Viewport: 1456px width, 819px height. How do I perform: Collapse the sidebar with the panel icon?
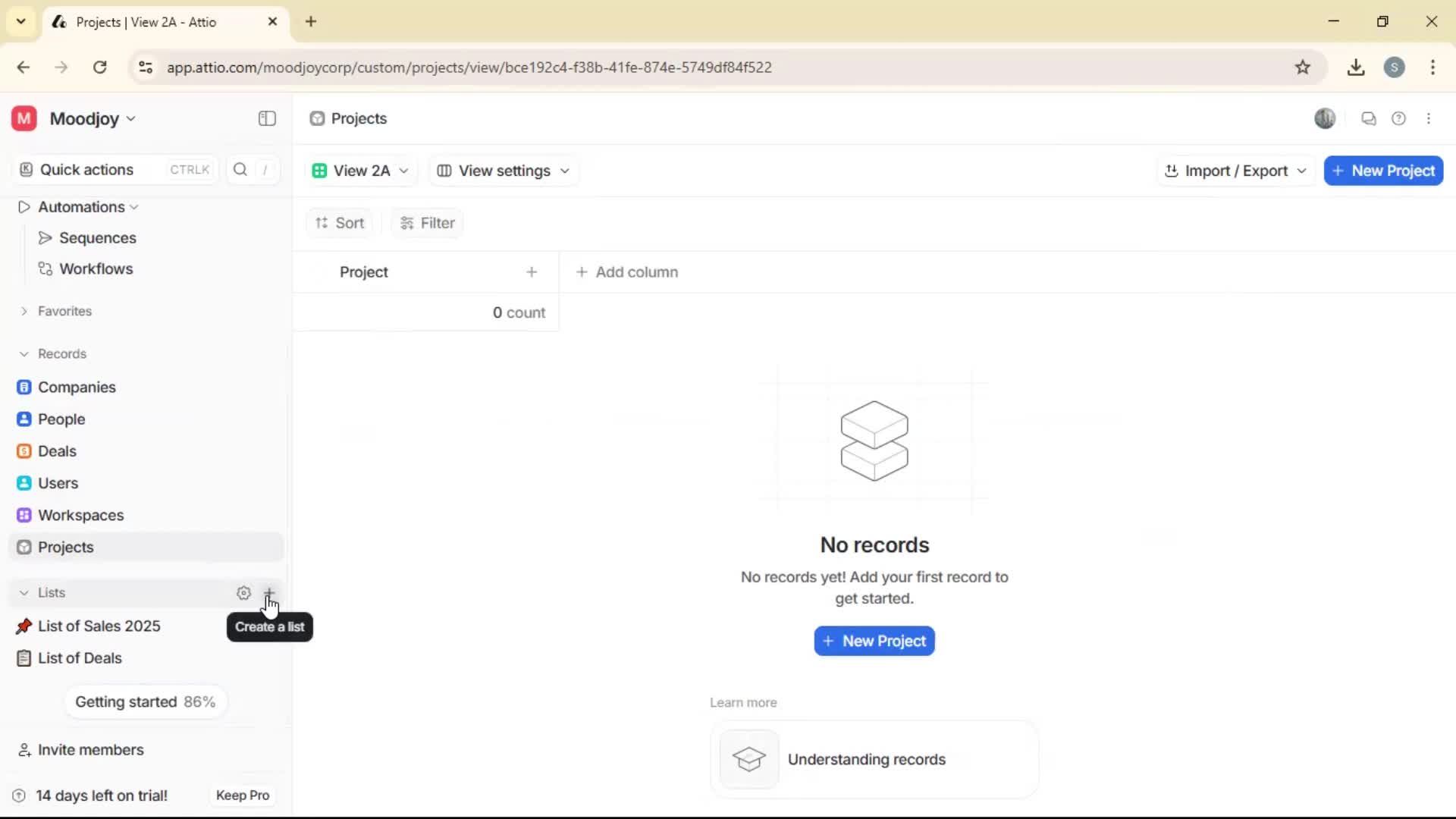point(266,118)
